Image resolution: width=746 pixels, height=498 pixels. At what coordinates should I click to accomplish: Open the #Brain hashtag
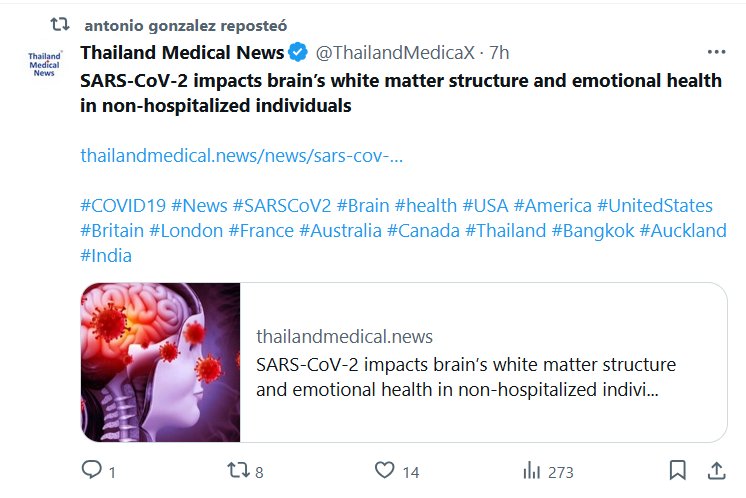coord(362,206)
